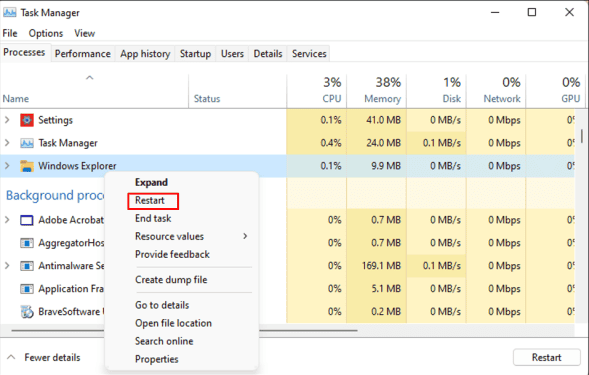Click the Adobe Acrobat process icon
The image size is (589, 375).
27,220
